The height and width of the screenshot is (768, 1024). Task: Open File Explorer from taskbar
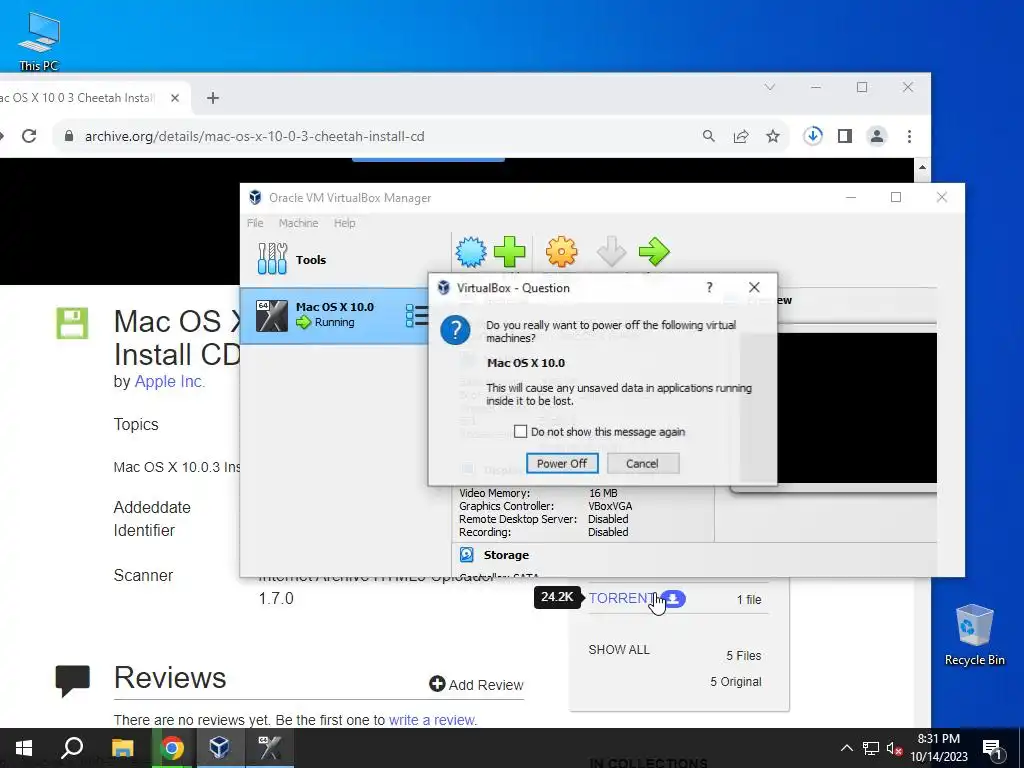tap(122, 748)
